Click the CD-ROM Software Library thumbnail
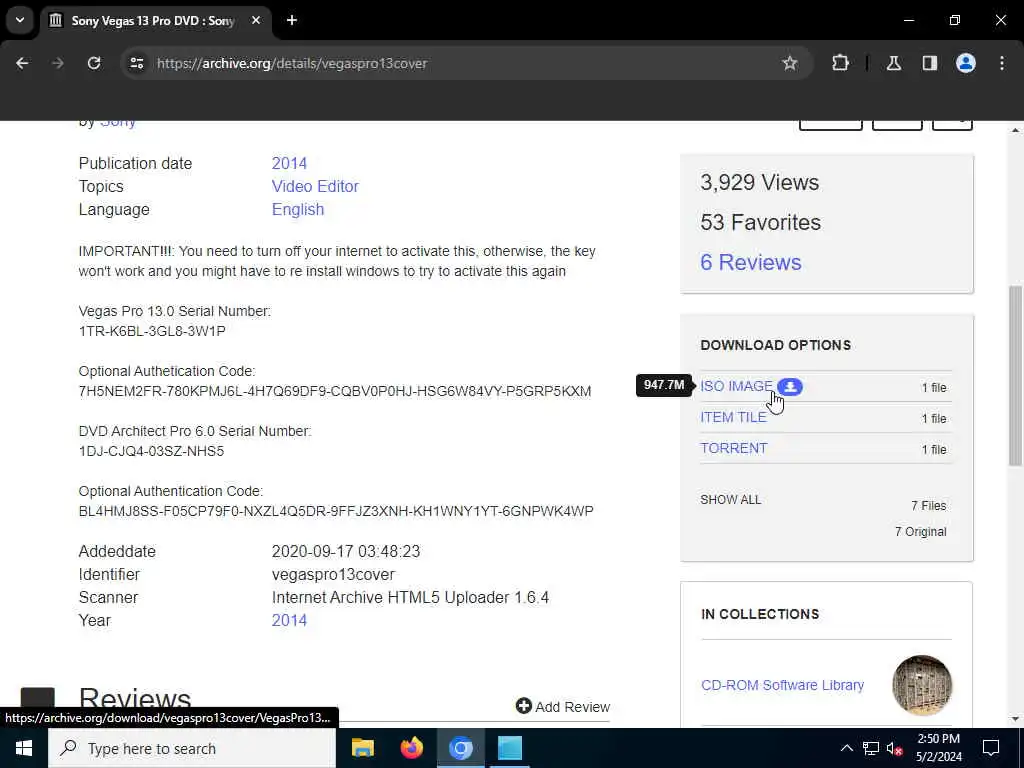1024x768 pixels. pyautogui.click(x=921, y=685)
